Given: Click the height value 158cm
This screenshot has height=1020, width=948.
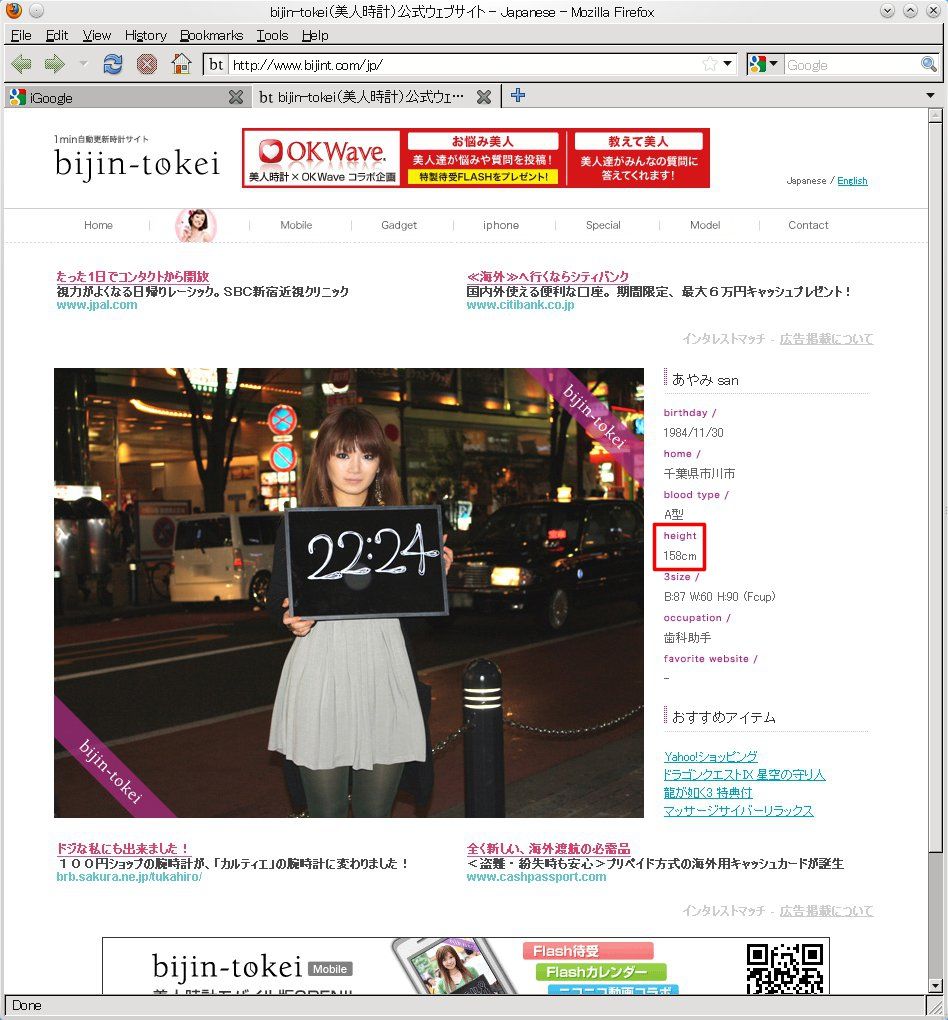Looking at the screenshot, I should [680, 556].
